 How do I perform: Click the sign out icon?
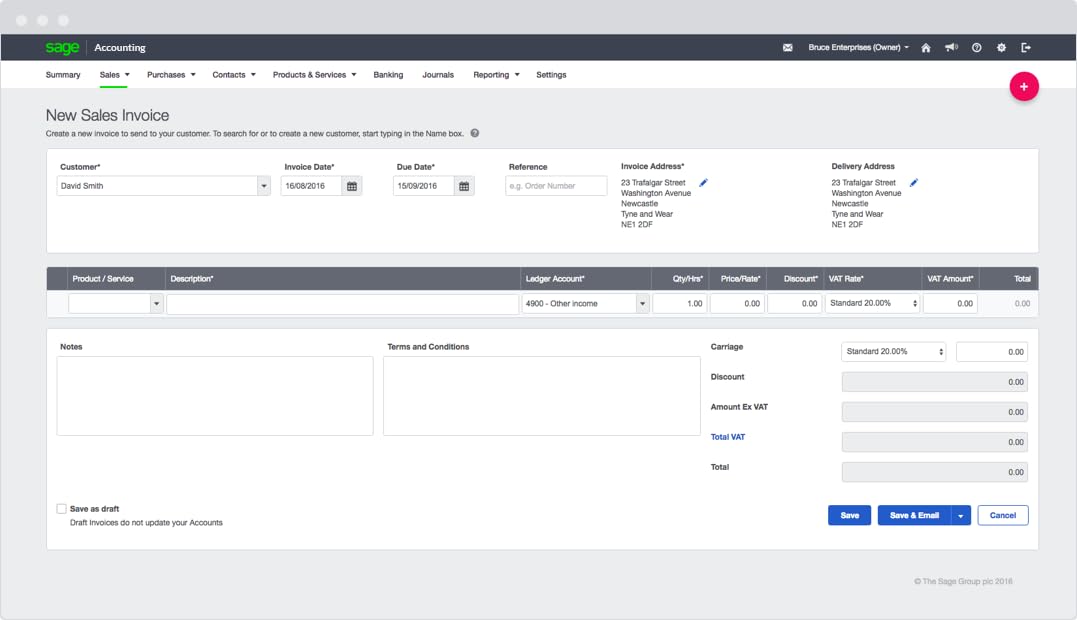pos(1026,48)
